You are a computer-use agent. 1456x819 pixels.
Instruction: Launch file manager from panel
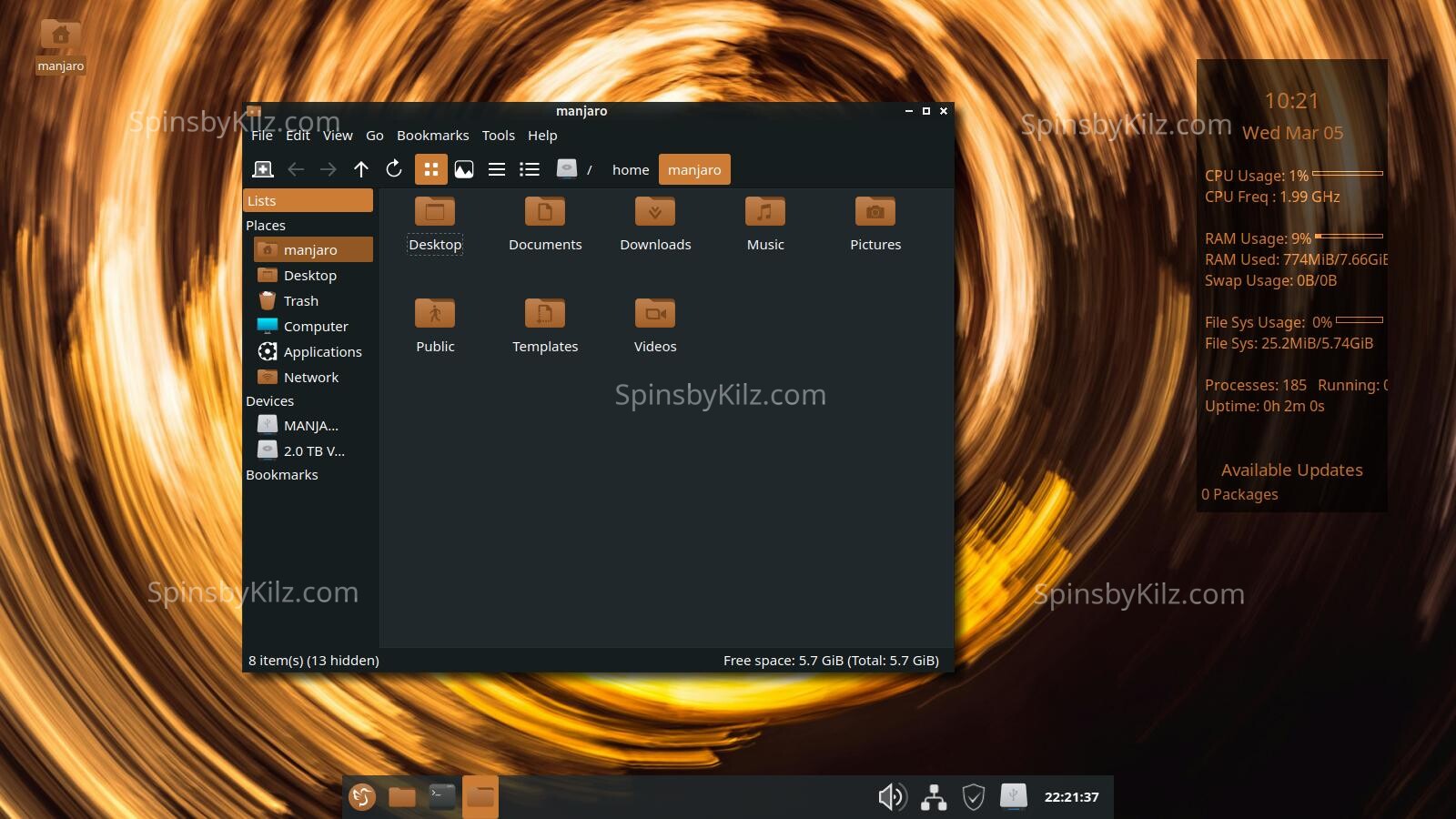click(402, 797)
